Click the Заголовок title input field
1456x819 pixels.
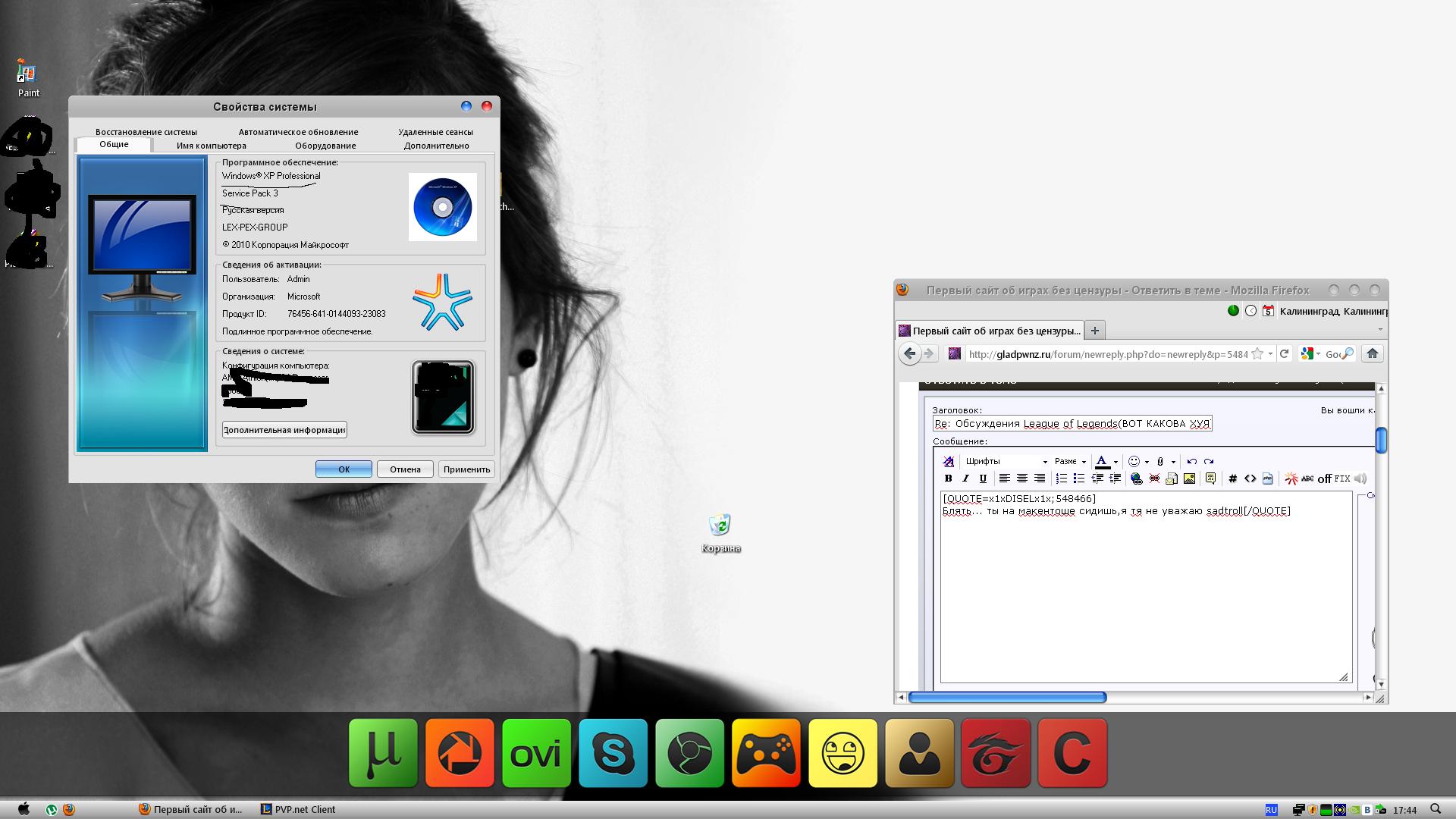pos(1072,424)
